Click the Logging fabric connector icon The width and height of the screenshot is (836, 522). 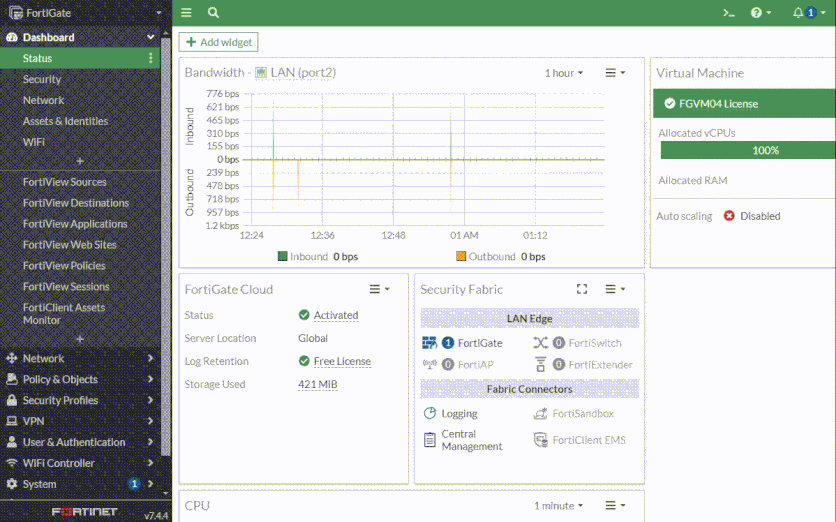430,413
